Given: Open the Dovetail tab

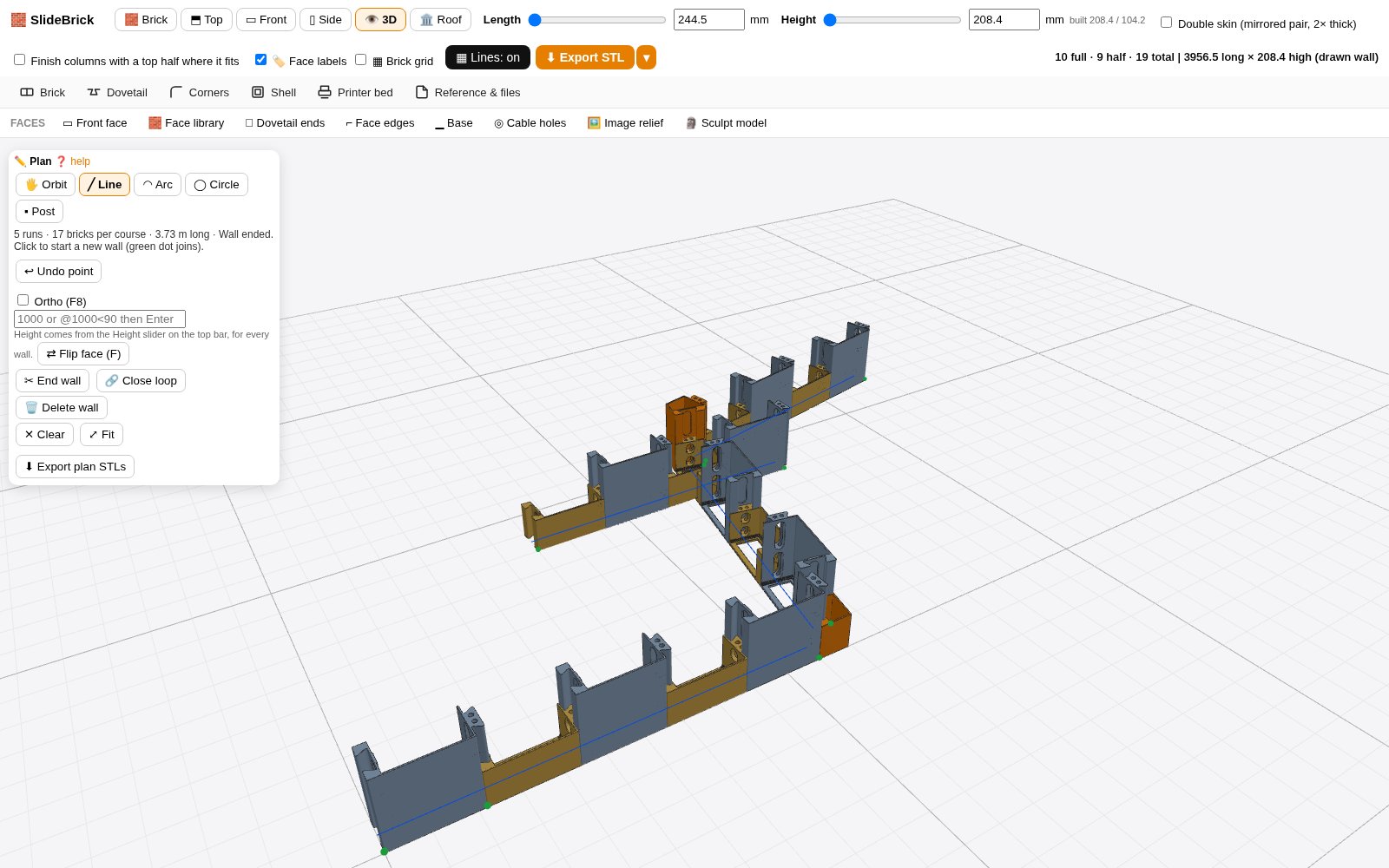Looking at the screenshot, I should coord(117,92).
